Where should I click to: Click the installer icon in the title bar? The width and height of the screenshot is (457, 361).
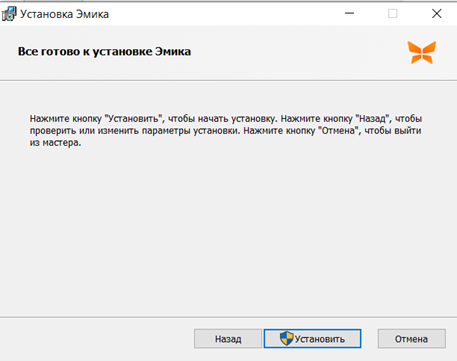pyautogui.click(x=8, y=14)
